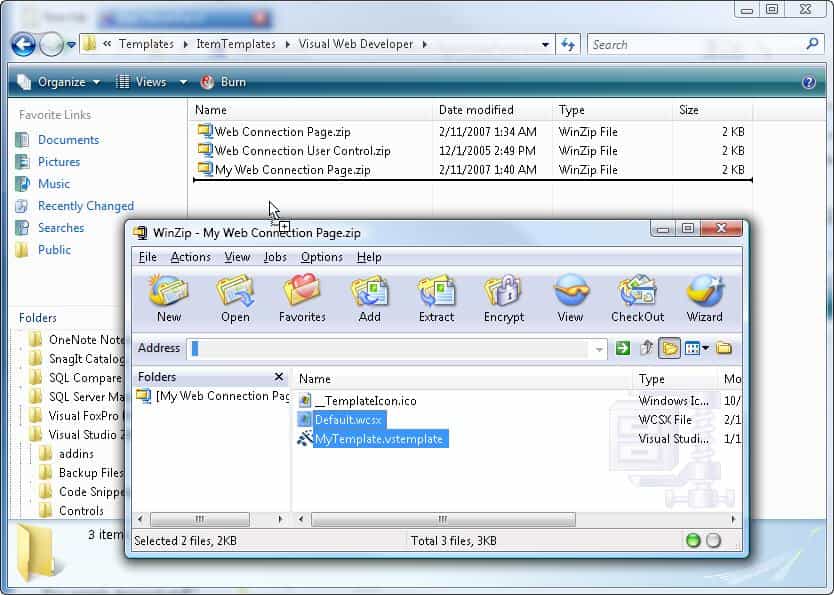Close the WinZip Folders pane
Screen dimensions: 834x595
[279, 376]
